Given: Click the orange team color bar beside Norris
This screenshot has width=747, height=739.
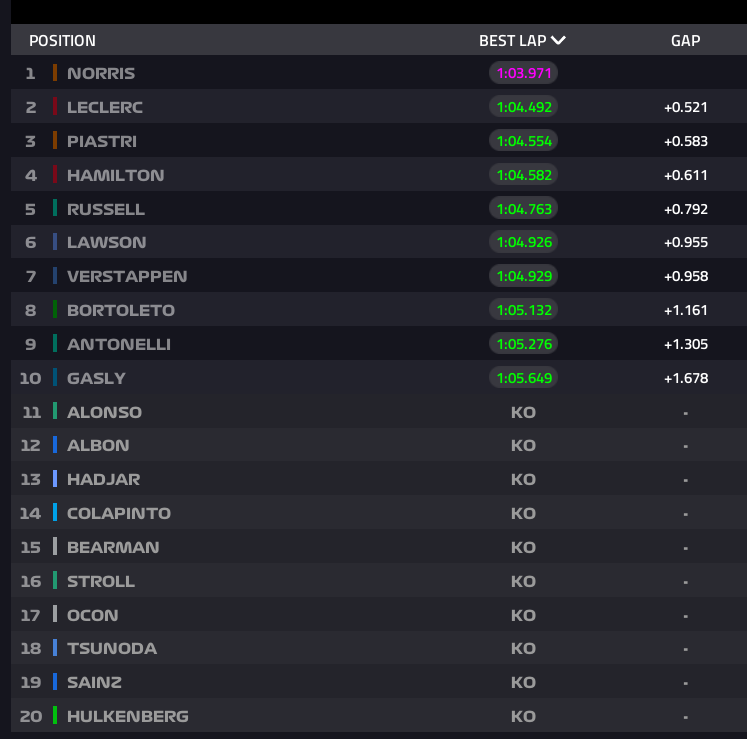Looking at the screenshot, I should pos(55,73).
